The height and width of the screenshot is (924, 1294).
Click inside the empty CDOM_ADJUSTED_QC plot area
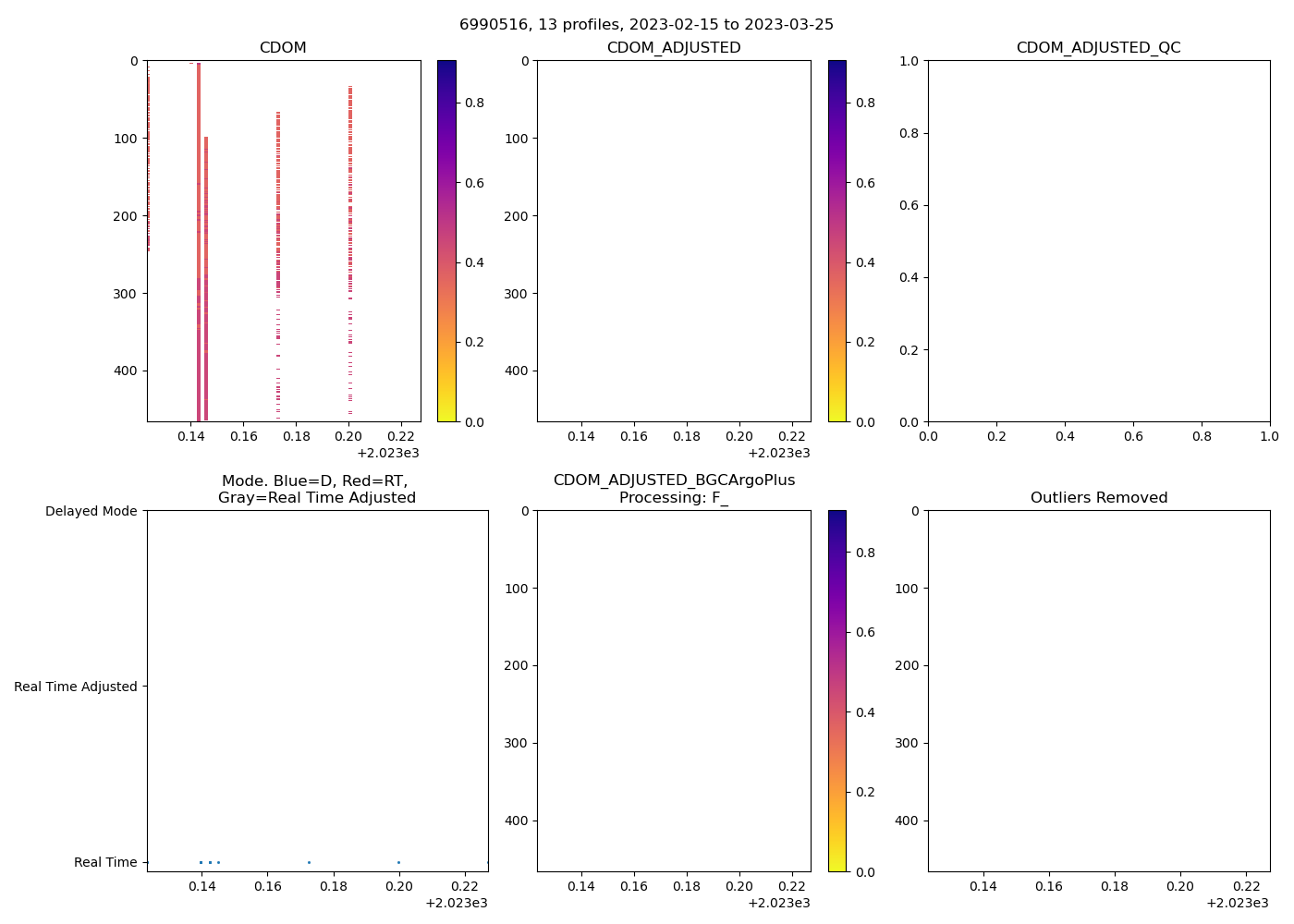coord(1098,240)
